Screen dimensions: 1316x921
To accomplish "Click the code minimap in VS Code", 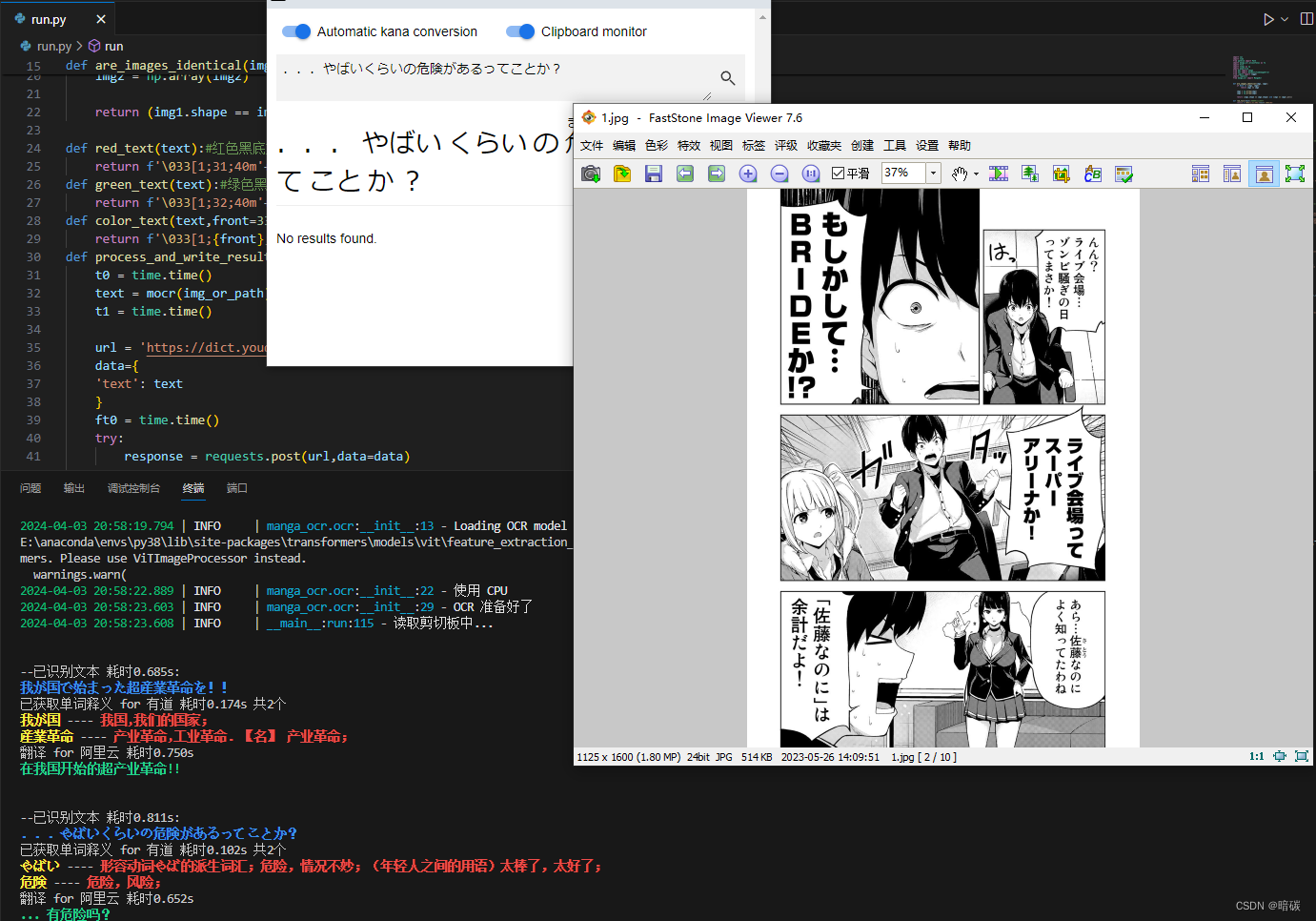I will tap(1265, 78).
